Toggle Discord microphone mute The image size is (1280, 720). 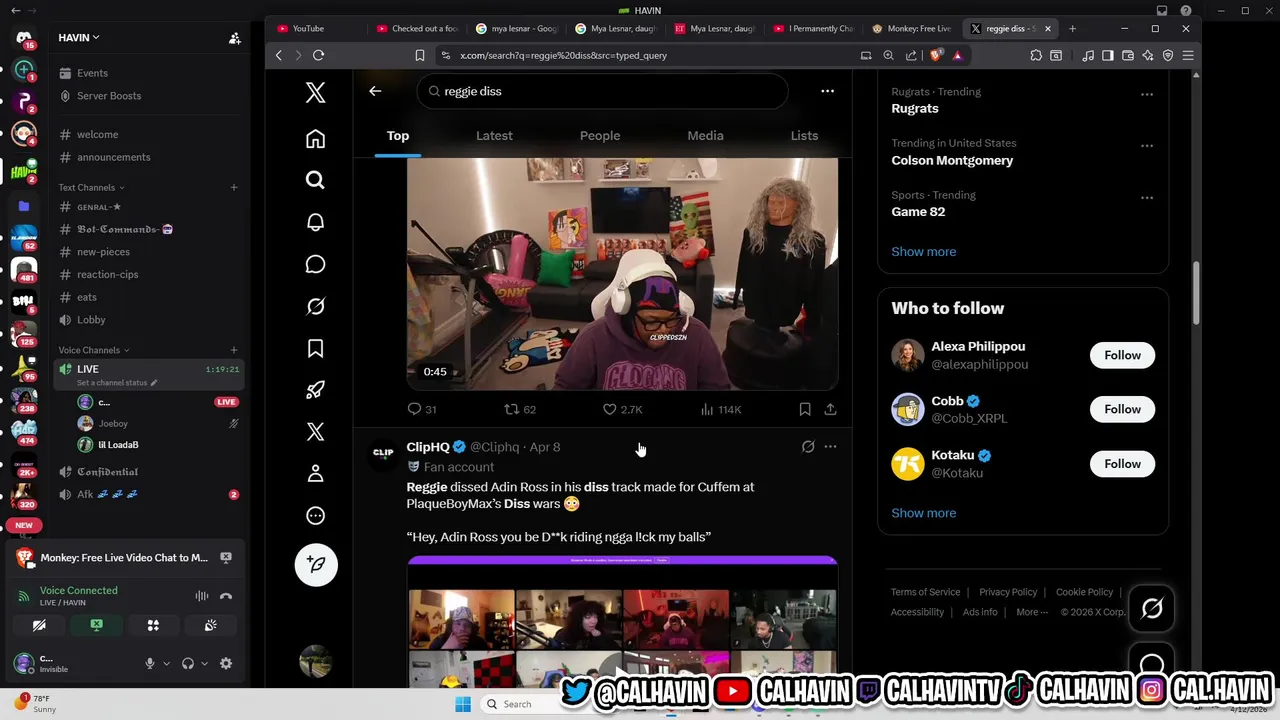(x=150, y=663)
